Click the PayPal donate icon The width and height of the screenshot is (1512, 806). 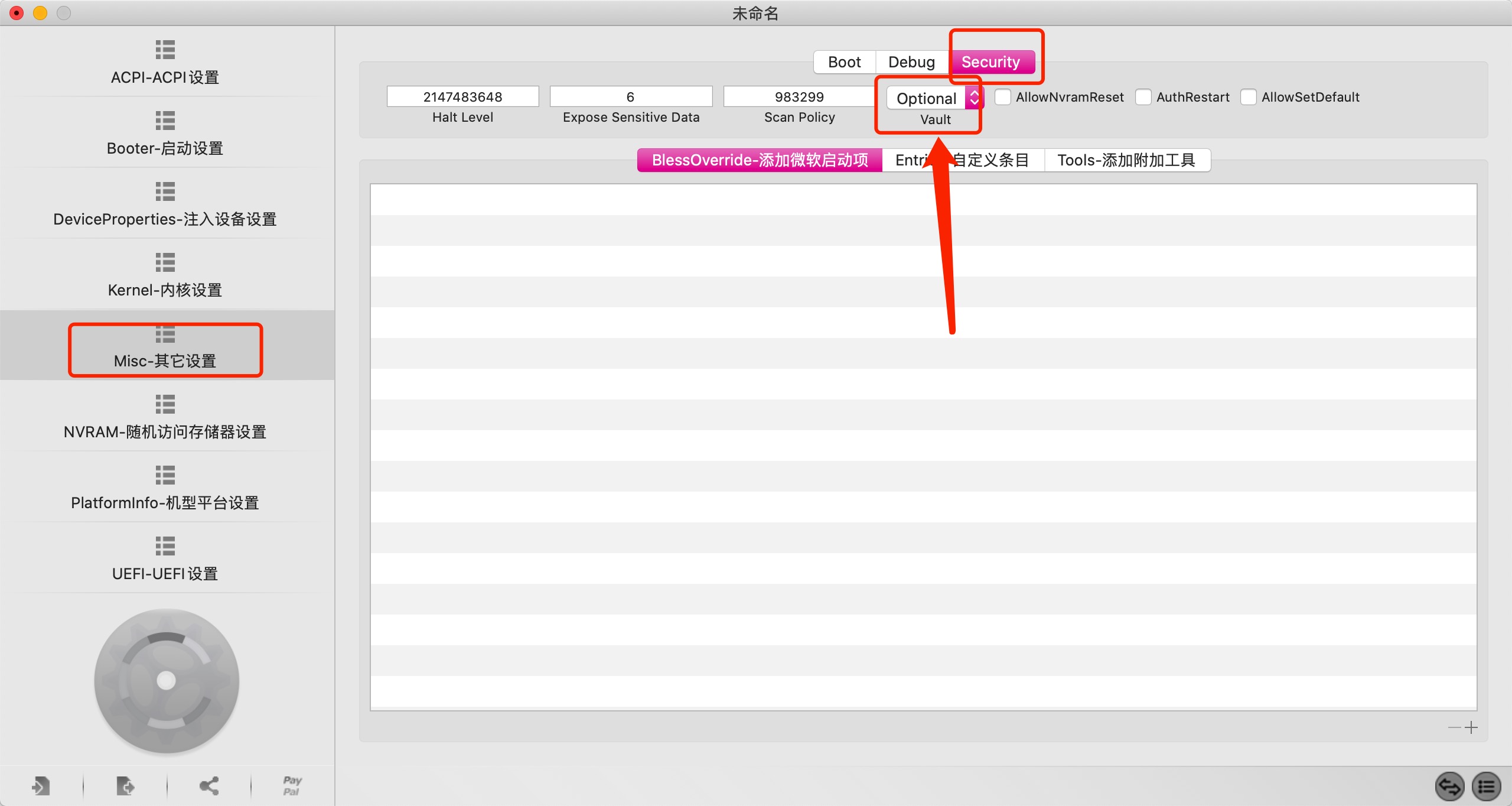[292, 786]
